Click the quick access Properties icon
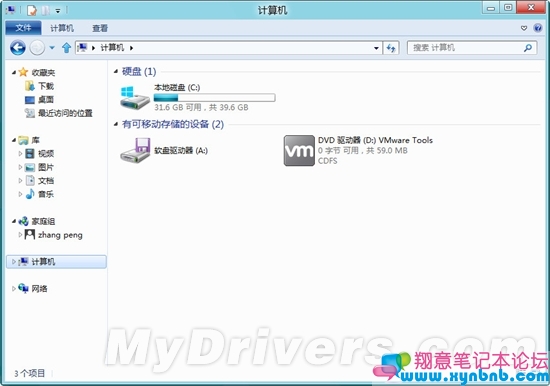 (x=32, y=10)
